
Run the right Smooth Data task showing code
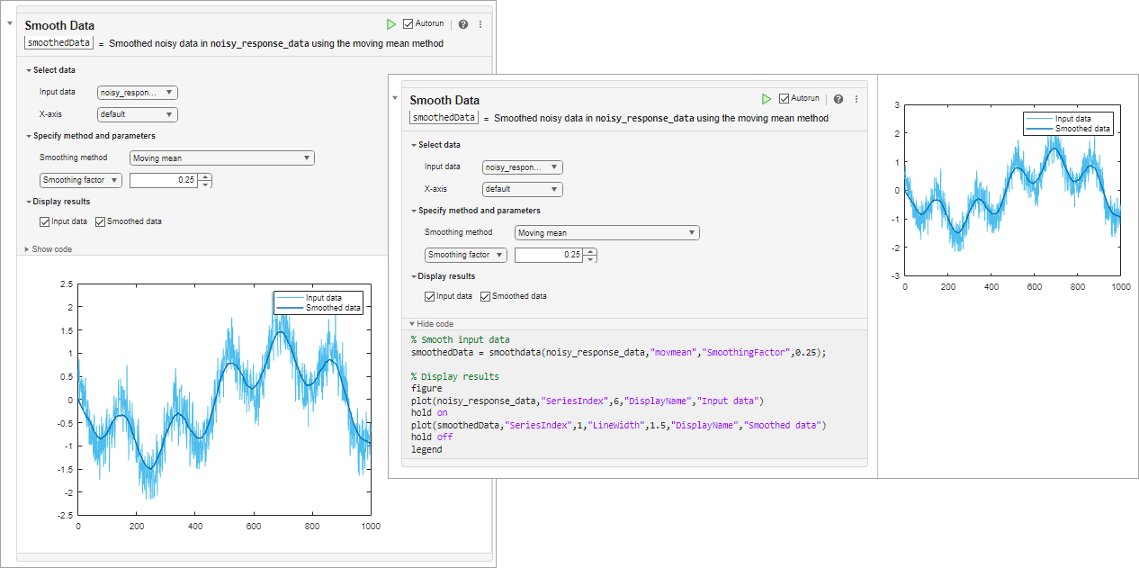(x=766, y=99)
